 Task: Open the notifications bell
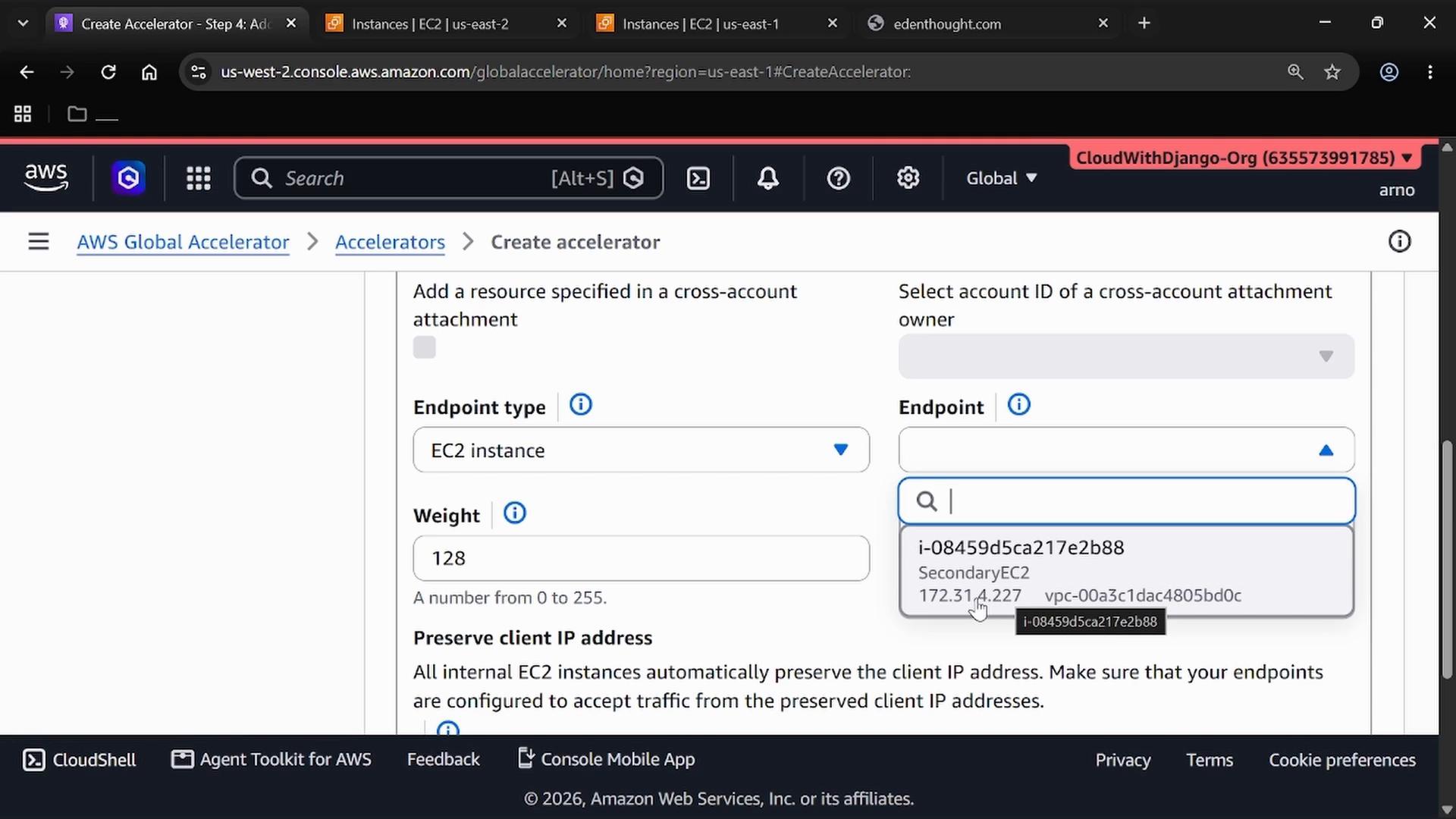pyautogui.click(x=768, y=178)
